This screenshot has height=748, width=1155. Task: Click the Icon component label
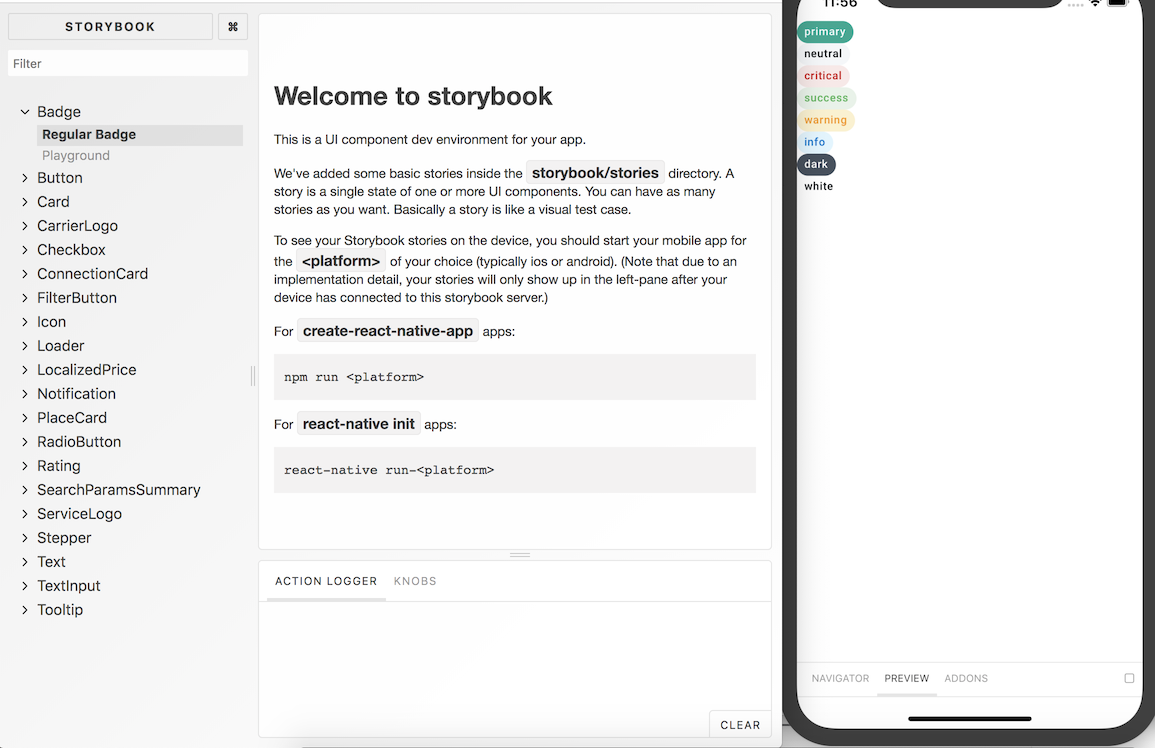point(52,322)
